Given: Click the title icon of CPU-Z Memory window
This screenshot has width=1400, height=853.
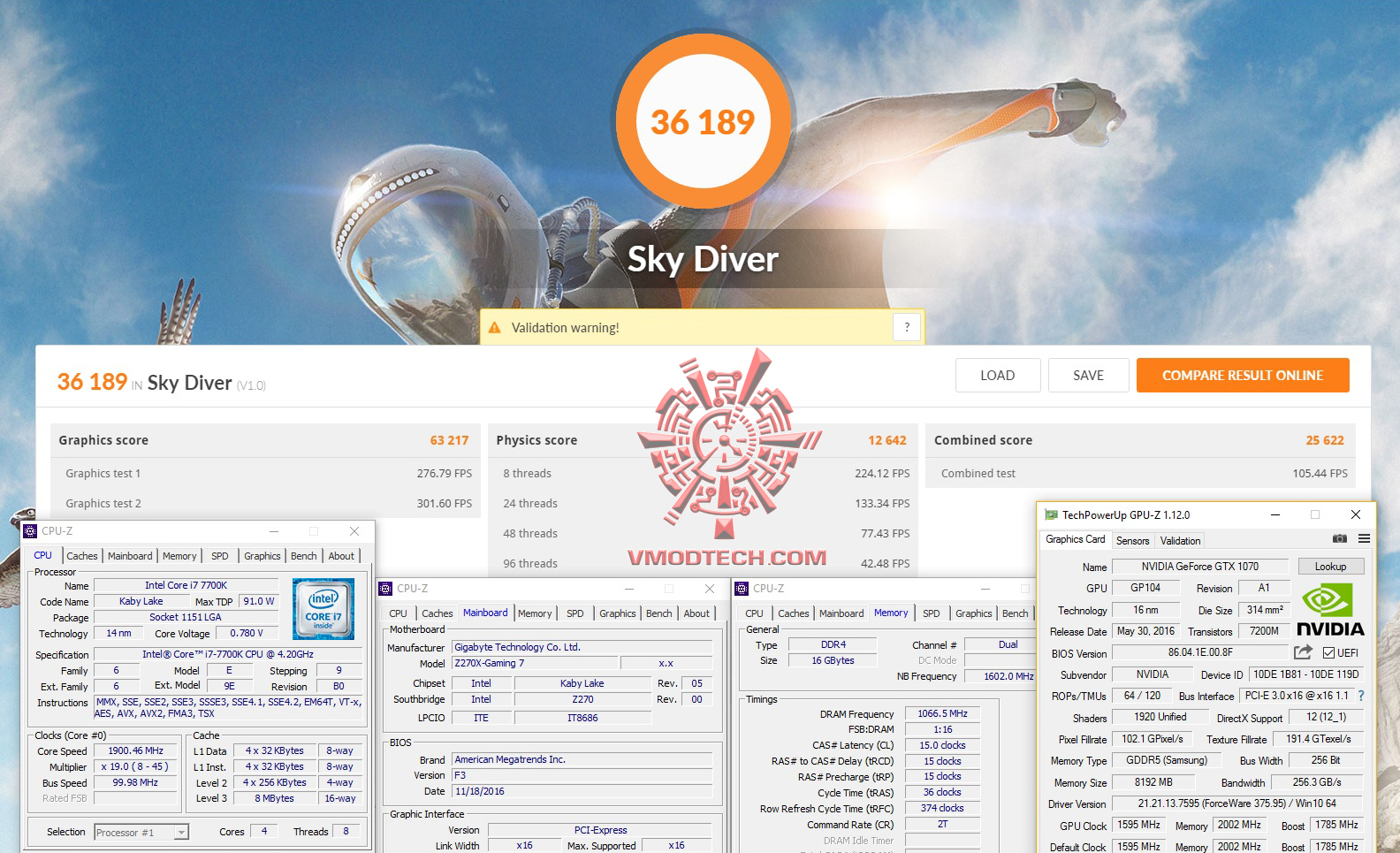Looking at the screenshot, I should point(742,589).
